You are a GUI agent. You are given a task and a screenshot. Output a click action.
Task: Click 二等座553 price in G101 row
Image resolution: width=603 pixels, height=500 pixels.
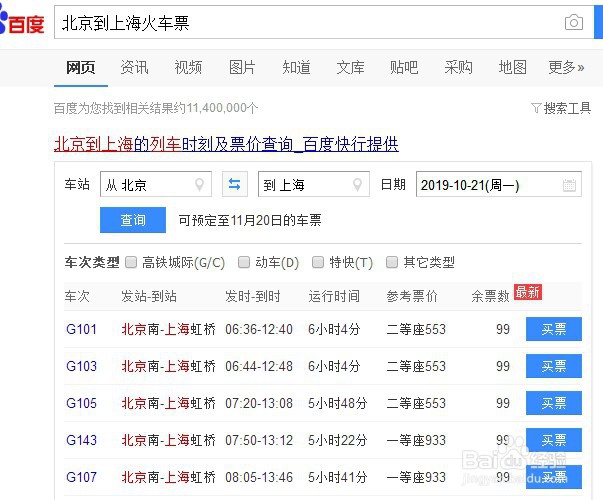coord(416,330)
